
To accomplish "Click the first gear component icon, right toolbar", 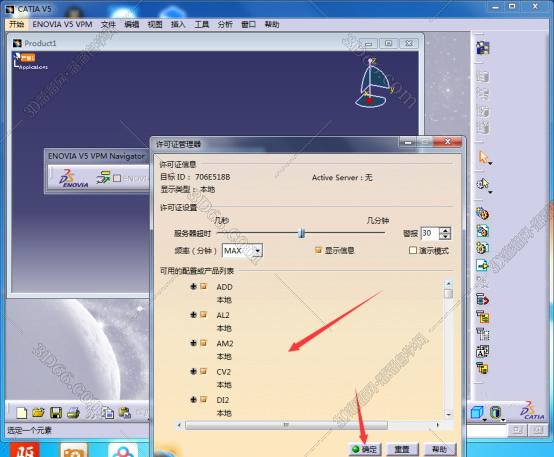I will 482,213.
